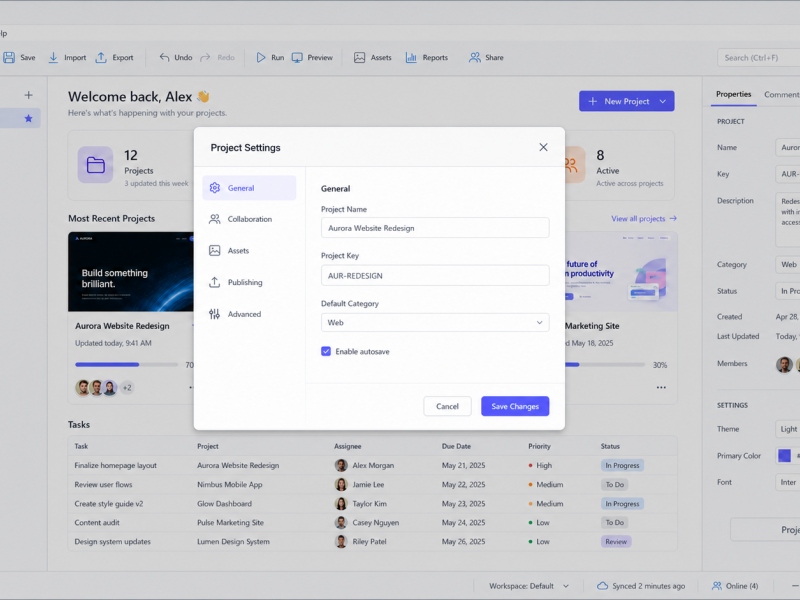The image size is (800, 600).
Task: Open favorites with the sidebar star icon
Action: coord(29,118)
